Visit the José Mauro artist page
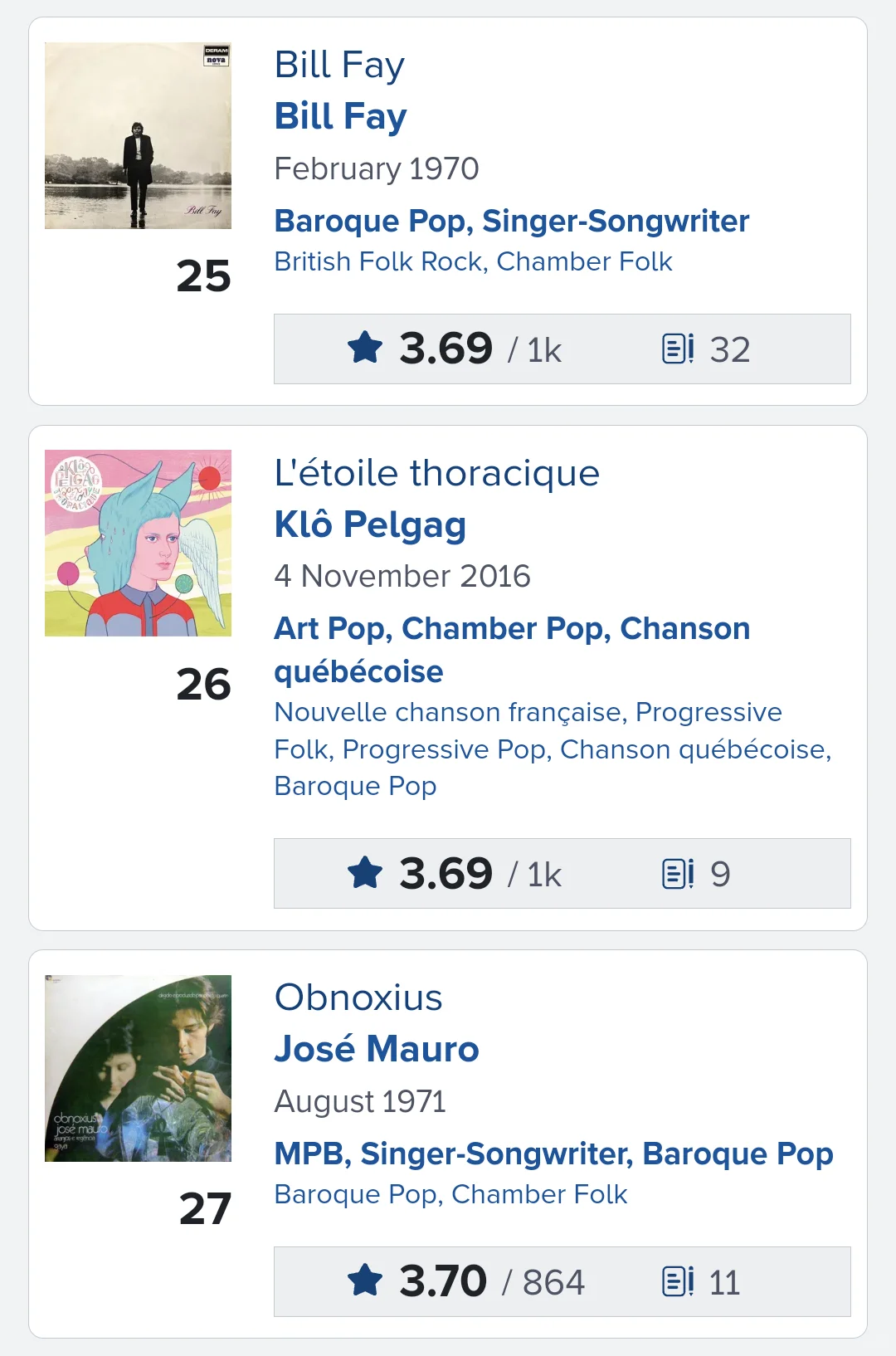 click(377, 1049)
